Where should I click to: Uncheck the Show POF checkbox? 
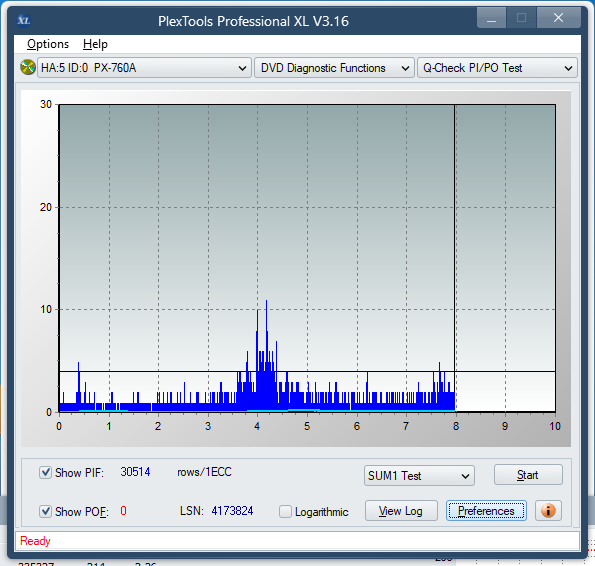(x=46, y=511)
